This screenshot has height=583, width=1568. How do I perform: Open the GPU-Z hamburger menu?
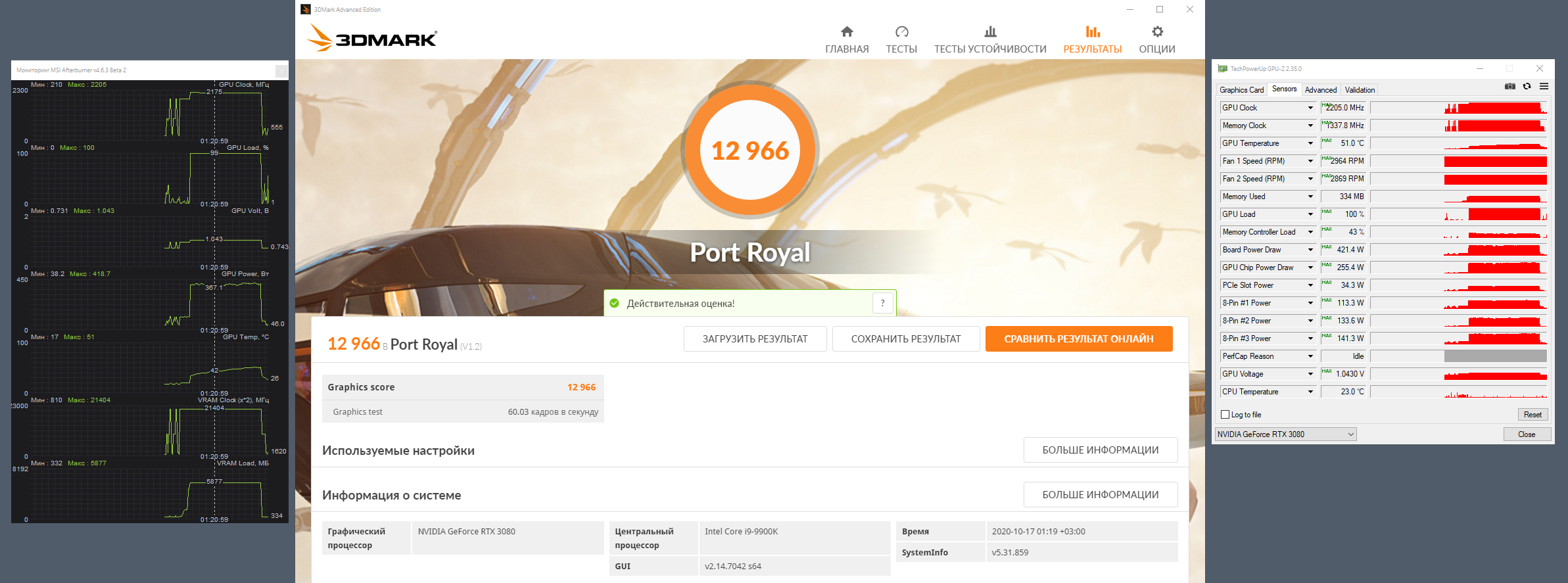[x=1544, y=87]
